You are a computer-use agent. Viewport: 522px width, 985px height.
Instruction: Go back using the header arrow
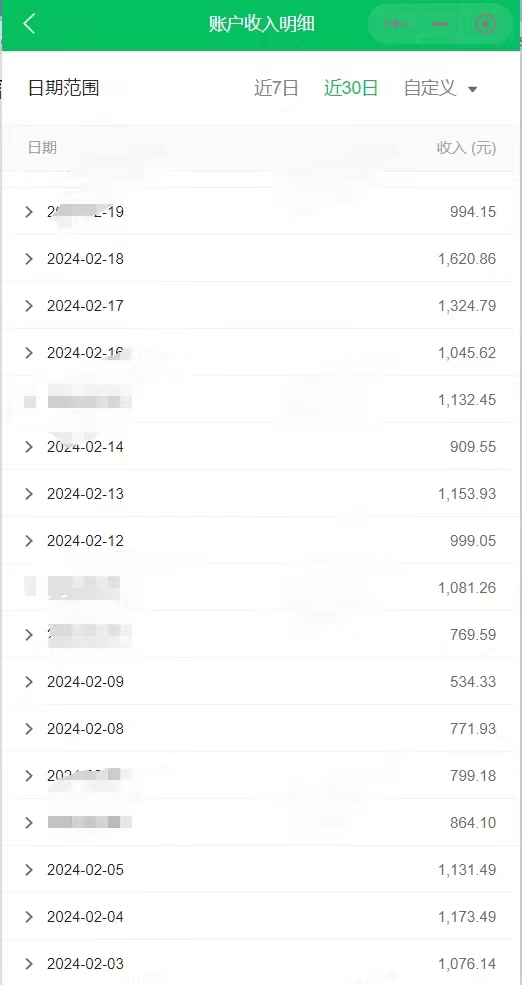(29, 24)
